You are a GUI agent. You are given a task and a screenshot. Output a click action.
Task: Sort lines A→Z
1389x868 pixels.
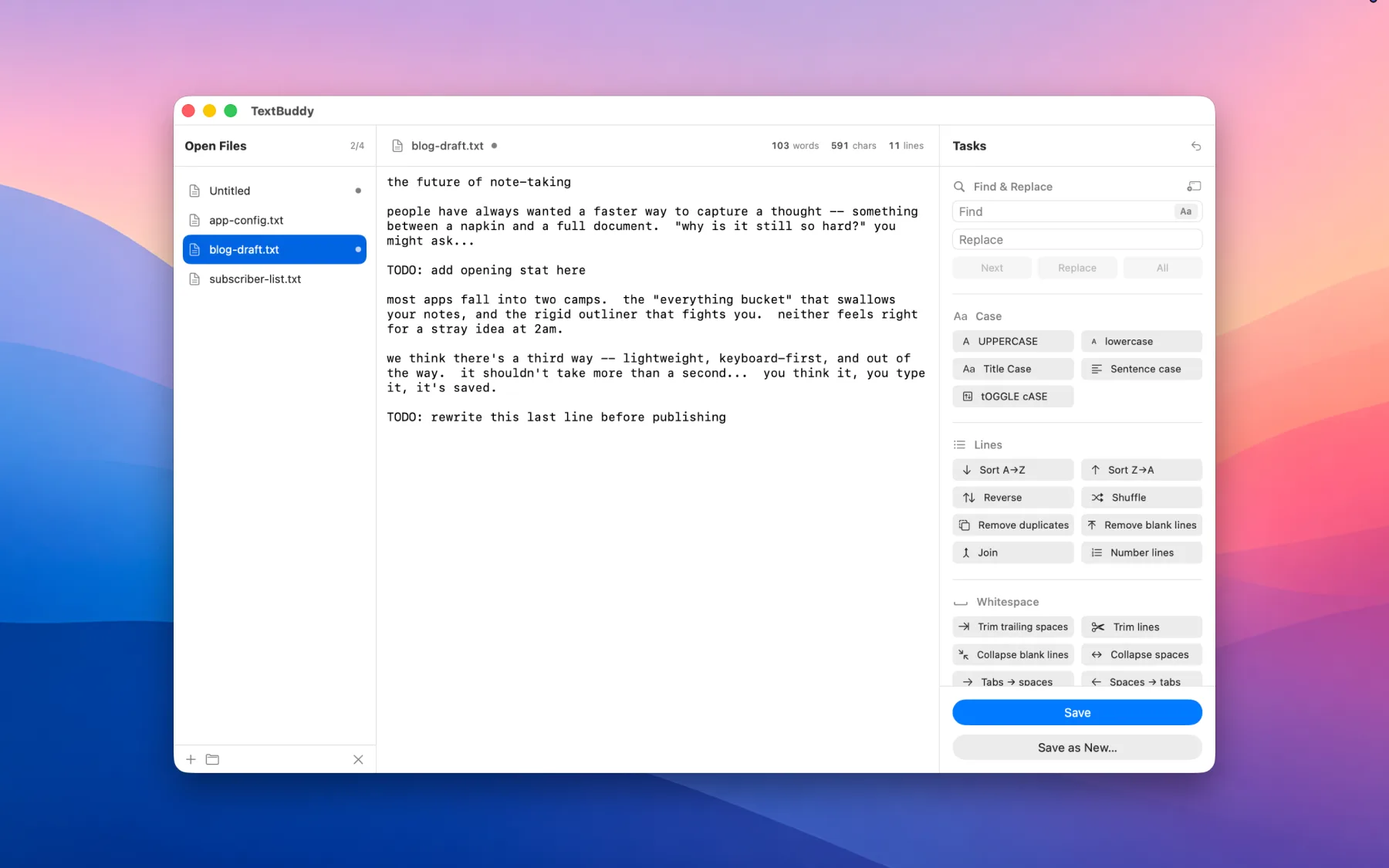(x=1013, y=470)
